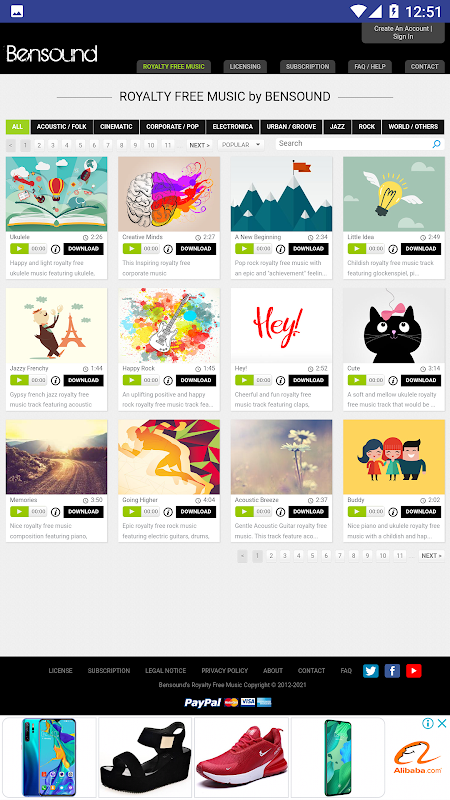Open the YouTube icon in footer
The image size is (450, 800).
point(414,670)
